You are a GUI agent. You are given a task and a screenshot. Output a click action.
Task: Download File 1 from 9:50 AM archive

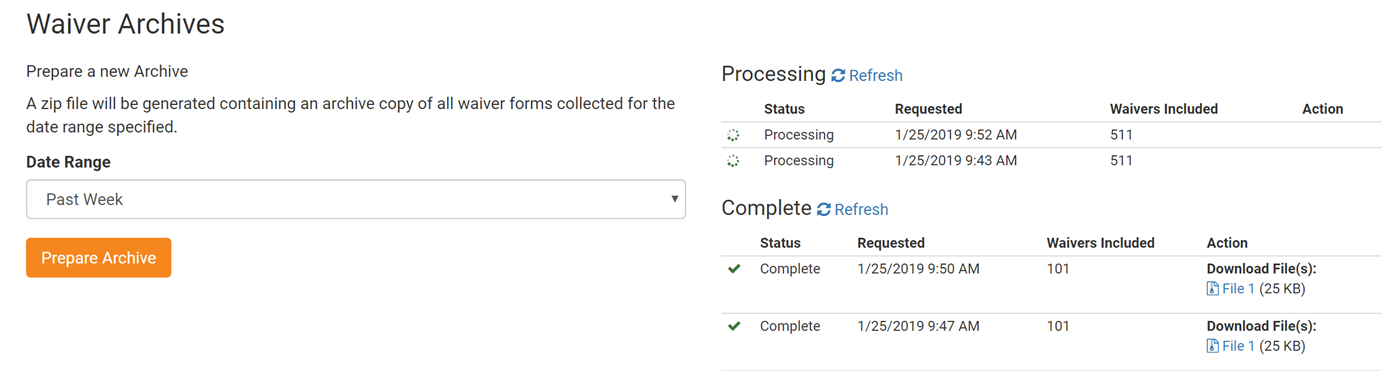(x=1238, y=289)
